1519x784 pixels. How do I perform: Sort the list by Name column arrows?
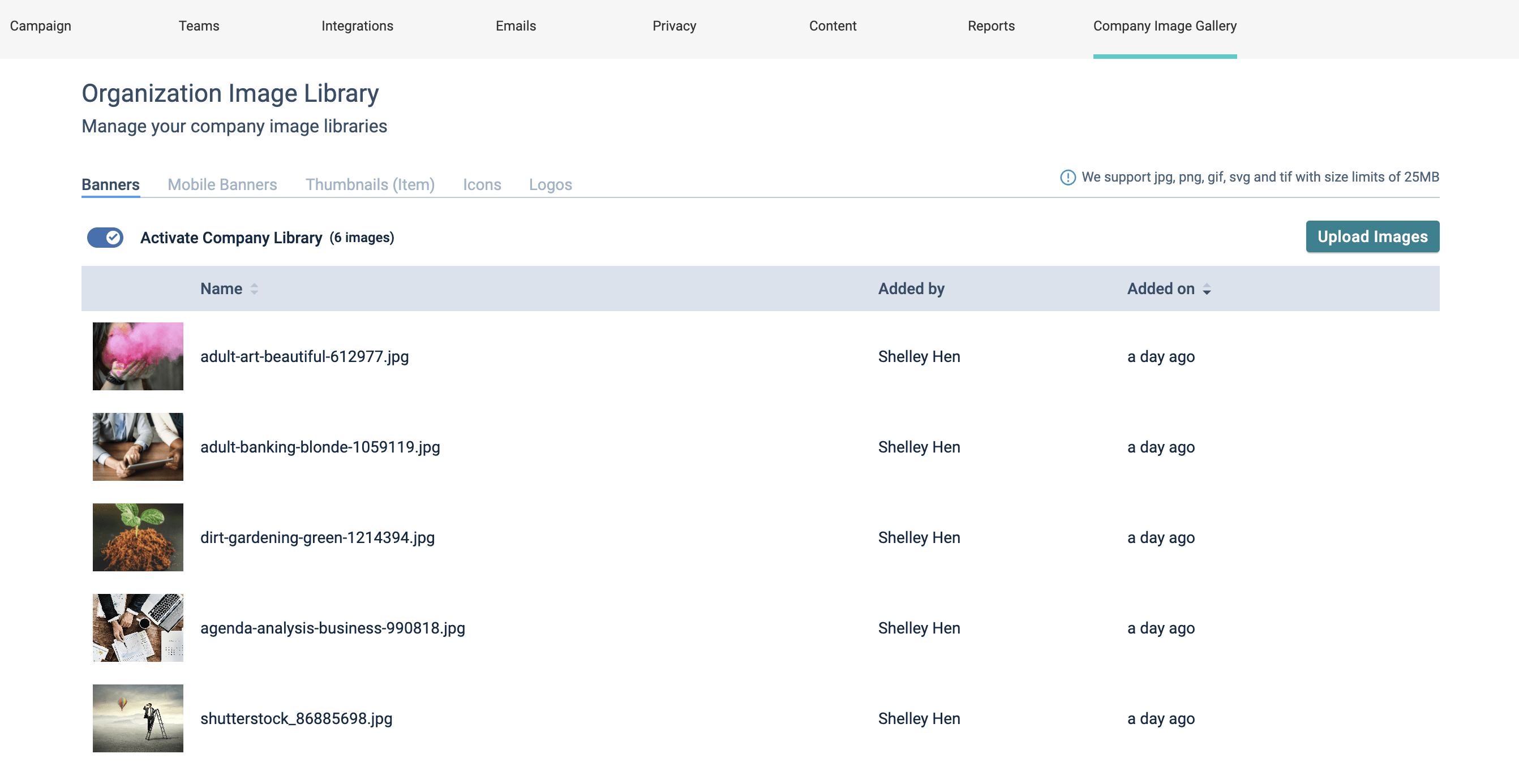click(254, 289)
